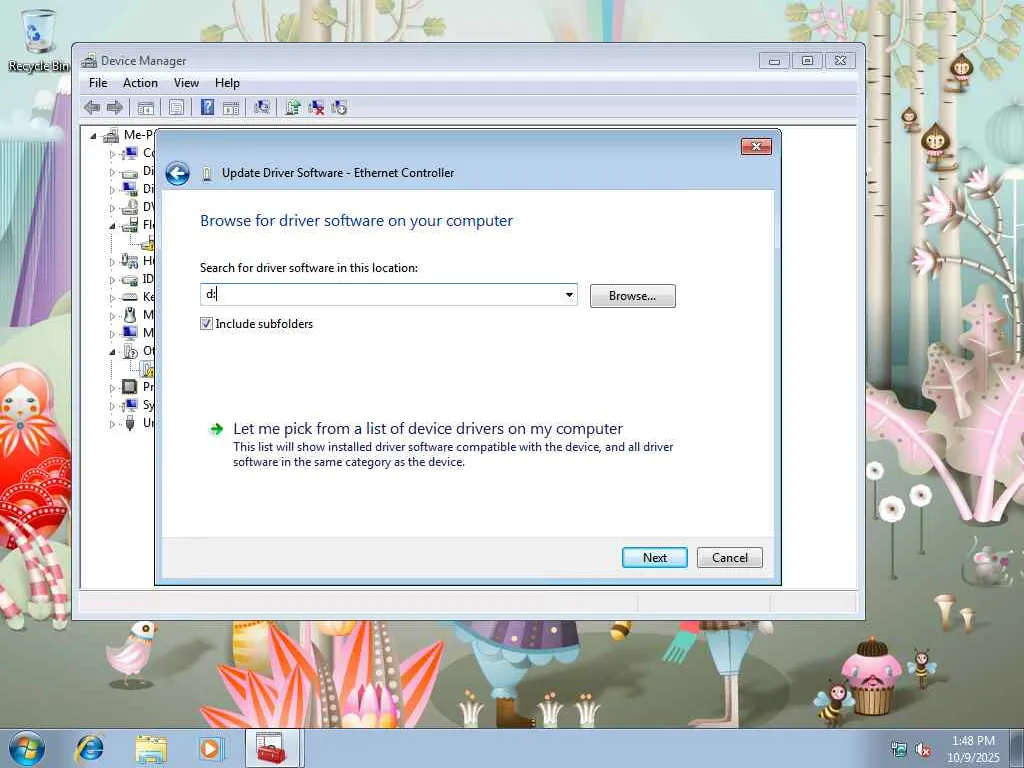
Task: Open Internet Explorer from the taskbar
Action: pyautogui.click(x=89, y=748)
